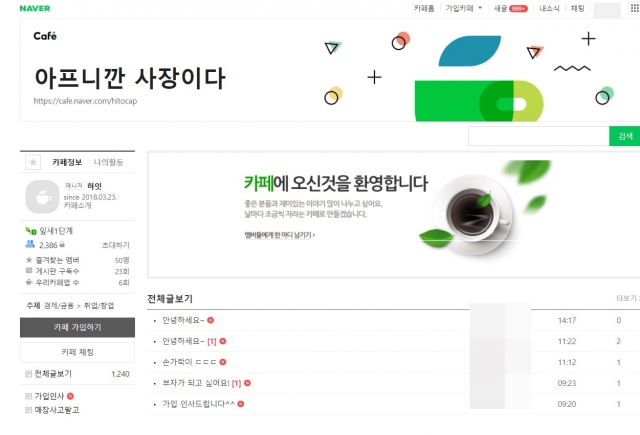Open 멤버들에게 한마디 남기기 link

280,235
